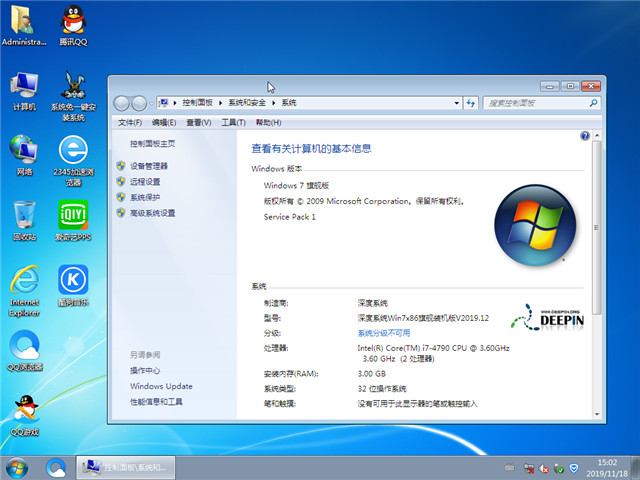Open the Windows Update link

coord(161,386)
